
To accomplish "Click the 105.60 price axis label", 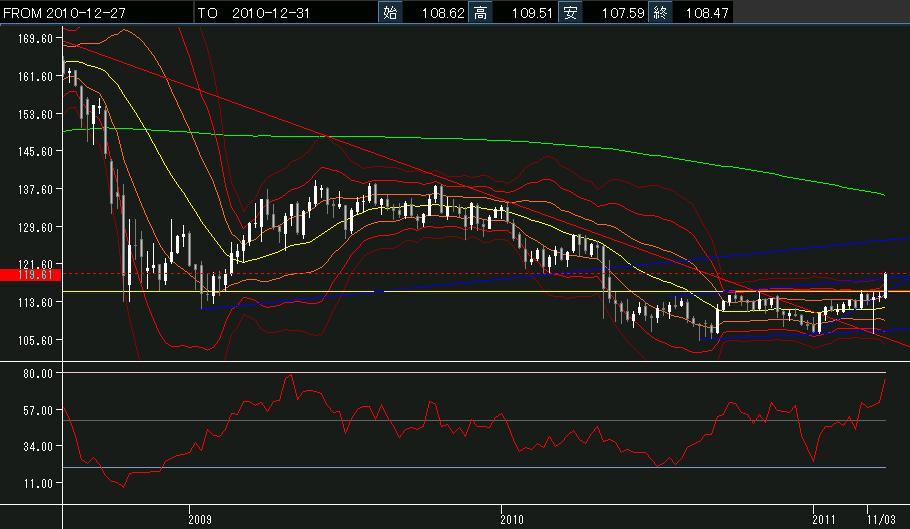I will (35, 340).
